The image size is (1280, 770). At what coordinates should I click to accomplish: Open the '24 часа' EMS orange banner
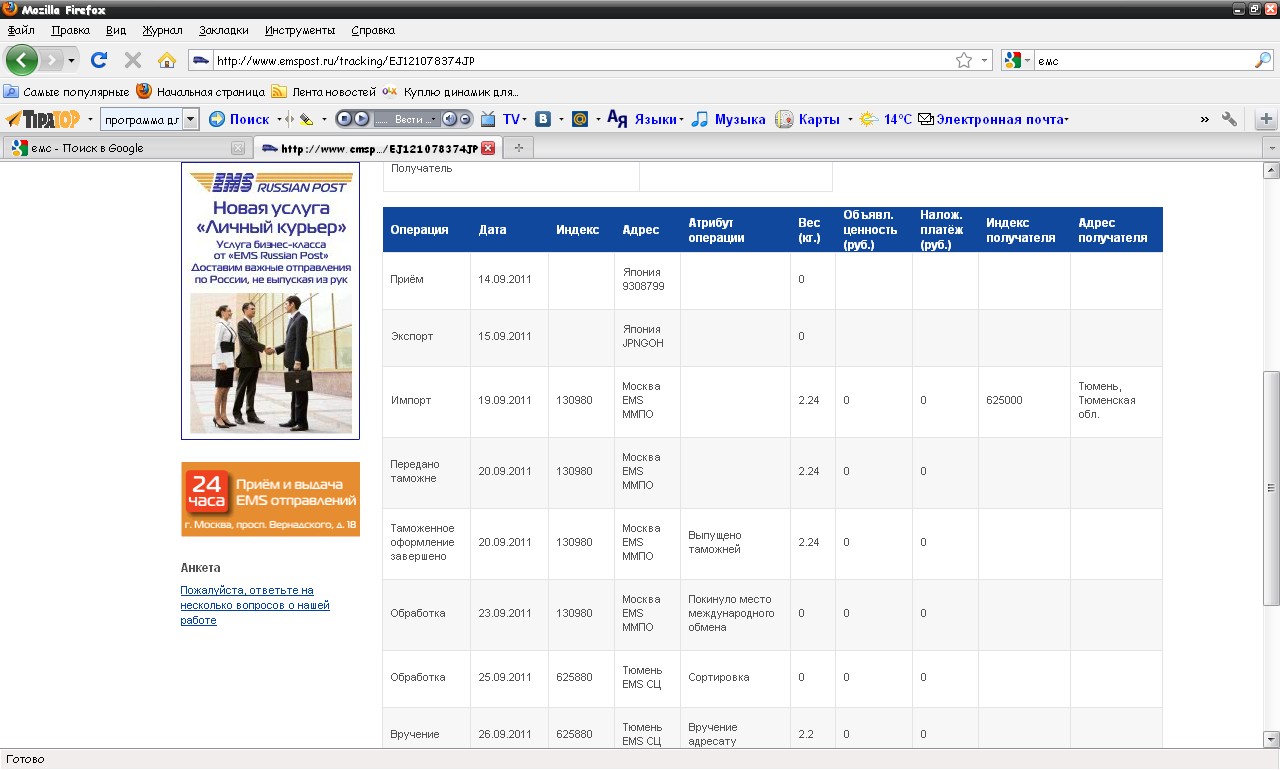270,499
